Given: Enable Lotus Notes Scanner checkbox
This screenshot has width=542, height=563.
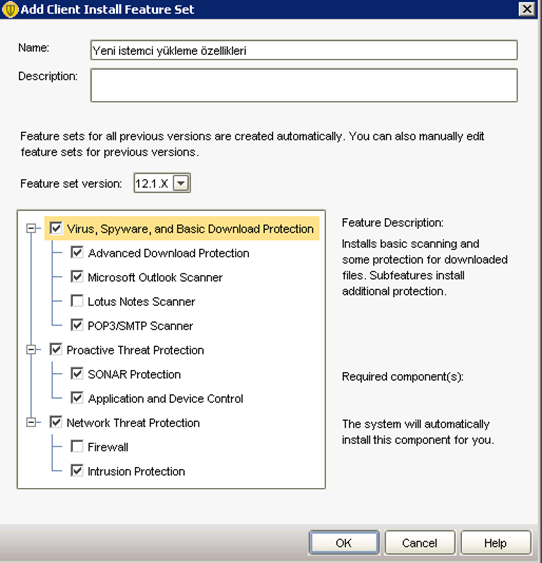Looking at the screenshot, I should point(77,301).
